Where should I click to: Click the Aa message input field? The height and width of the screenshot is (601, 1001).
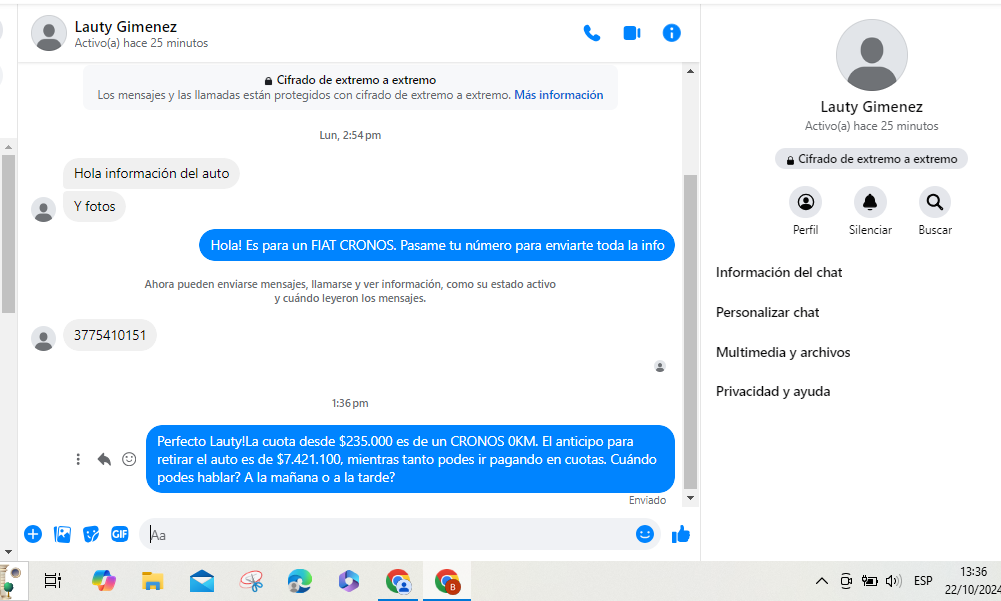(390, 534)
